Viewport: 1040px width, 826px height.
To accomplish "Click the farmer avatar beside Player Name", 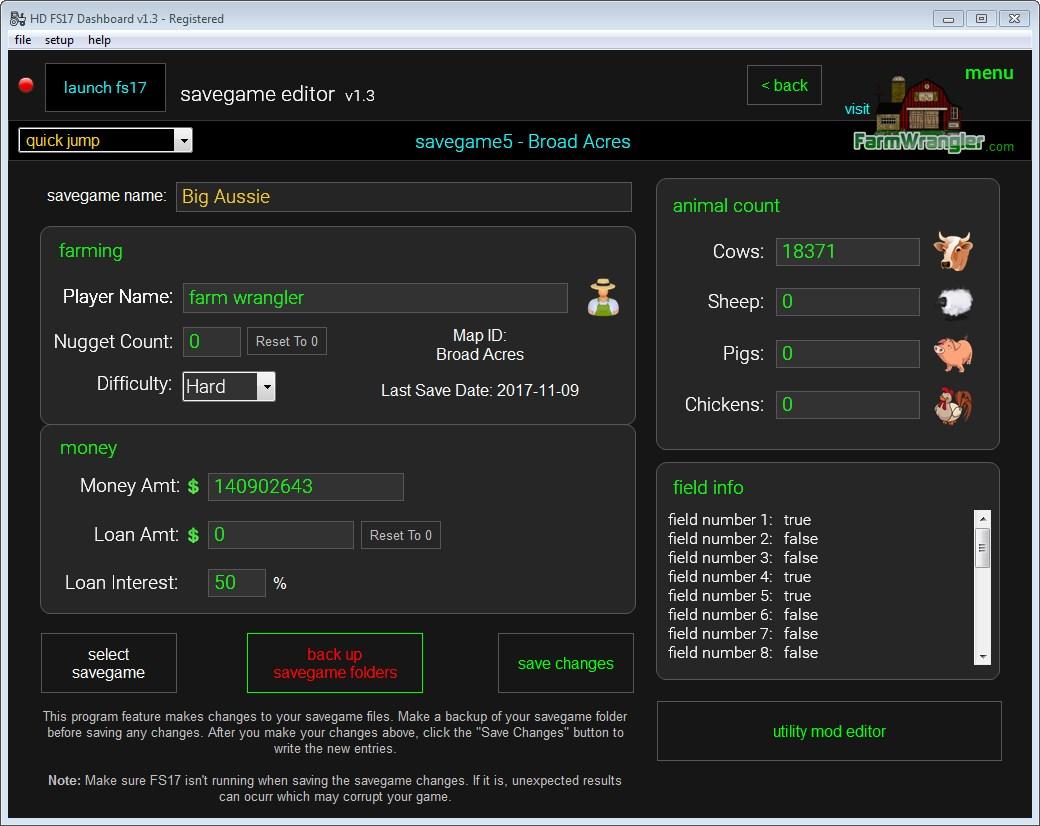I will point(603,298).
